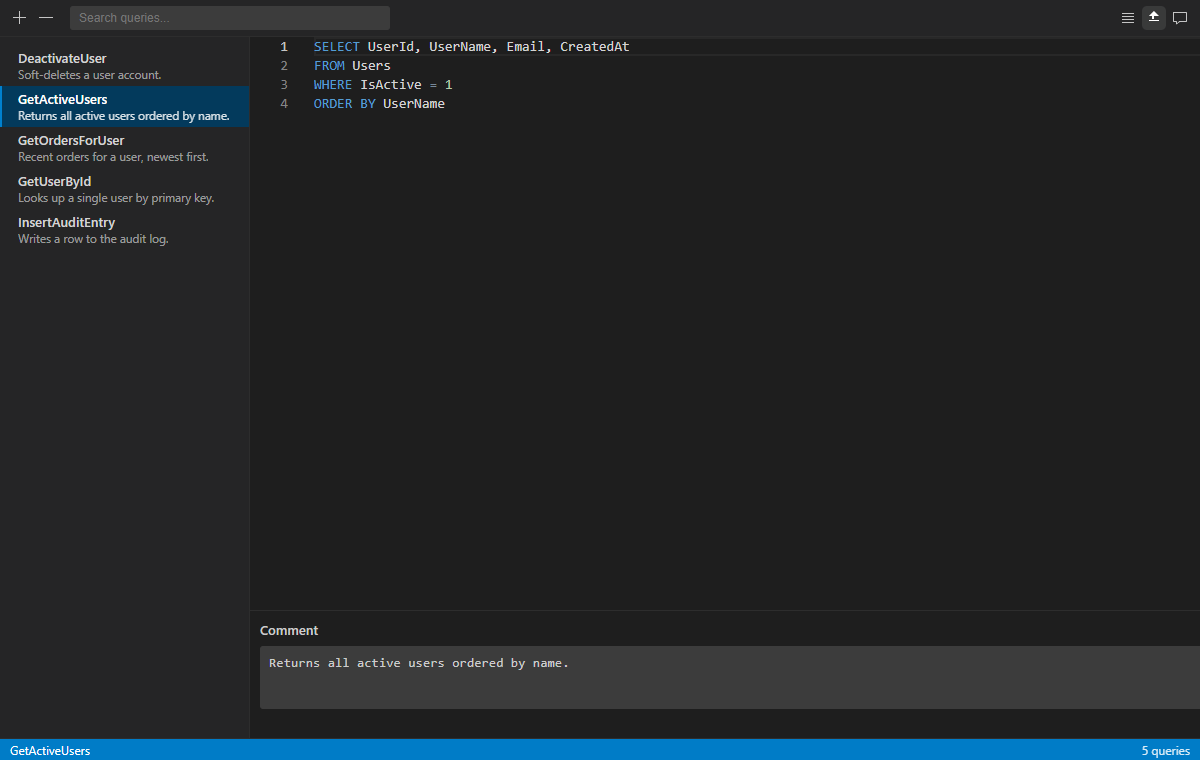The width and height of the screenshot is (1200, 760).
Task: Click the Comment text box
Action: pos(730,677)
